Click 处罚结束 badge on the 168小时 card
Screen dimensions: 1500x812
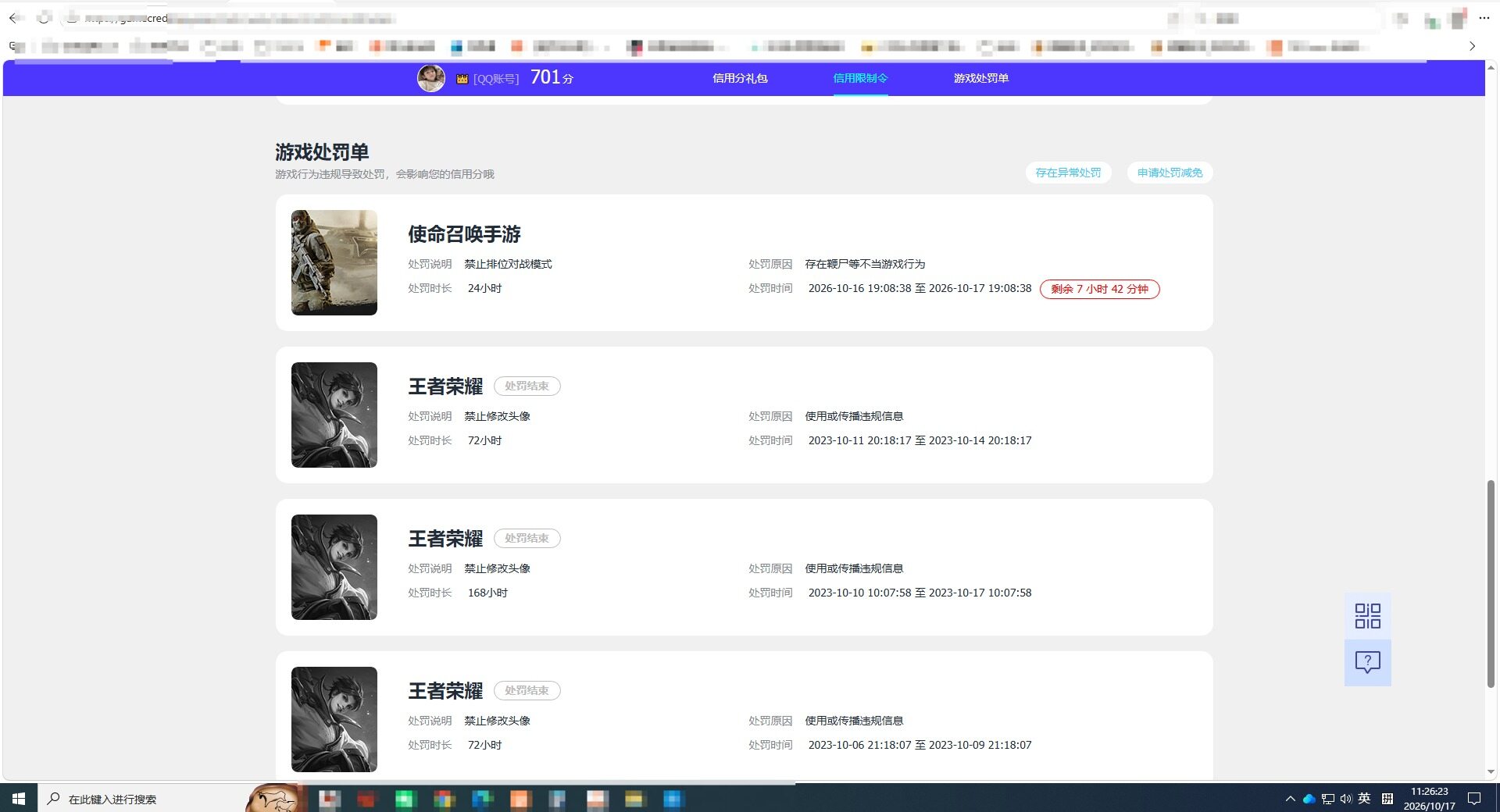point(527,539)
